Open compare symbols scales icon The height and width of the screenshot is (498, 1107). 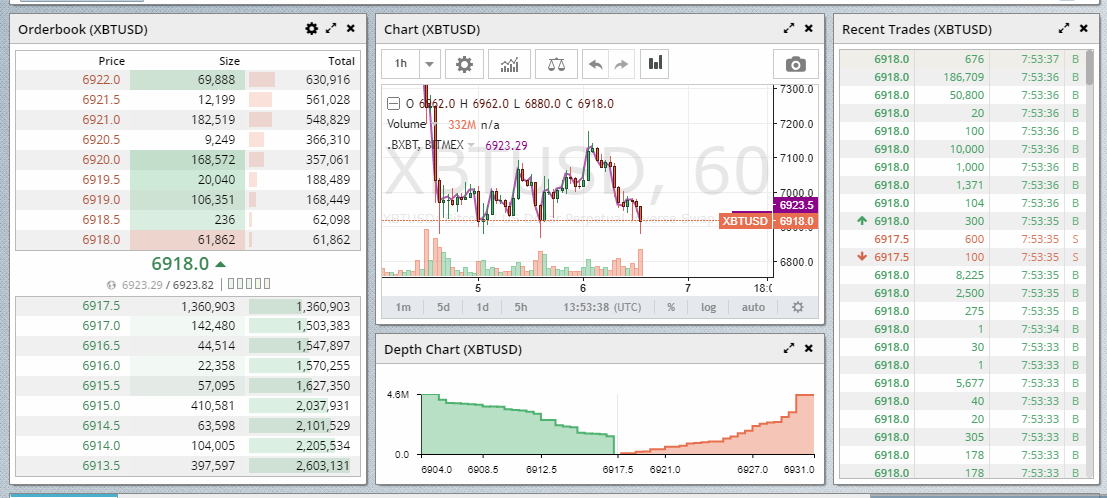click(556, 64)
